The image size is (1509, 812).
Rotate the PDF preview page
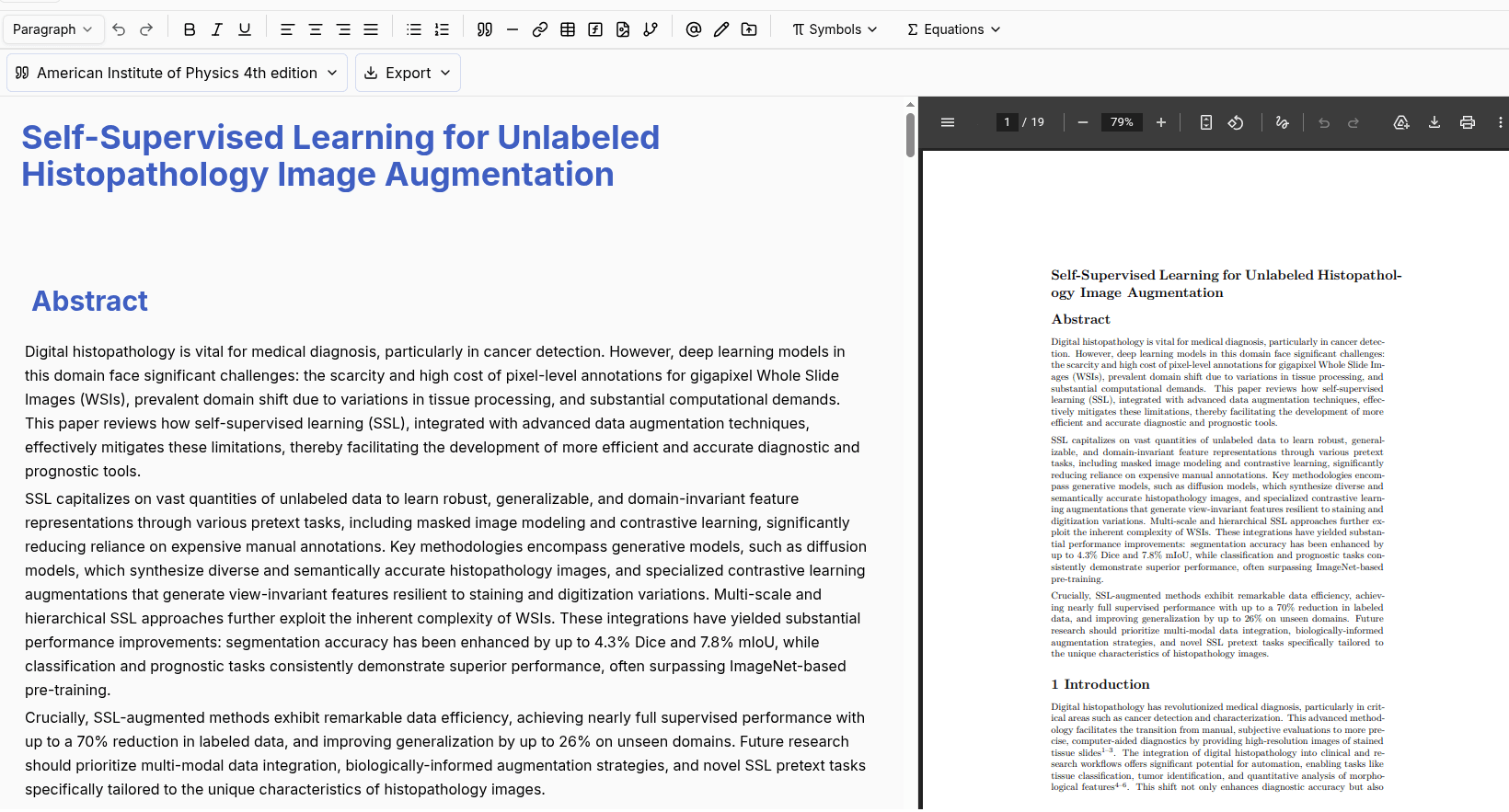1236,122
